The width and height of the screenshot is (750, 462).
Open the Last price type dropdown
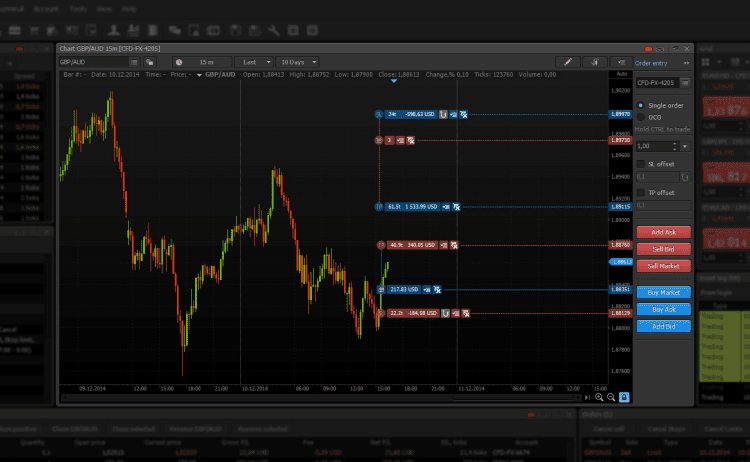pyautogui.click(x=254, y=62)
